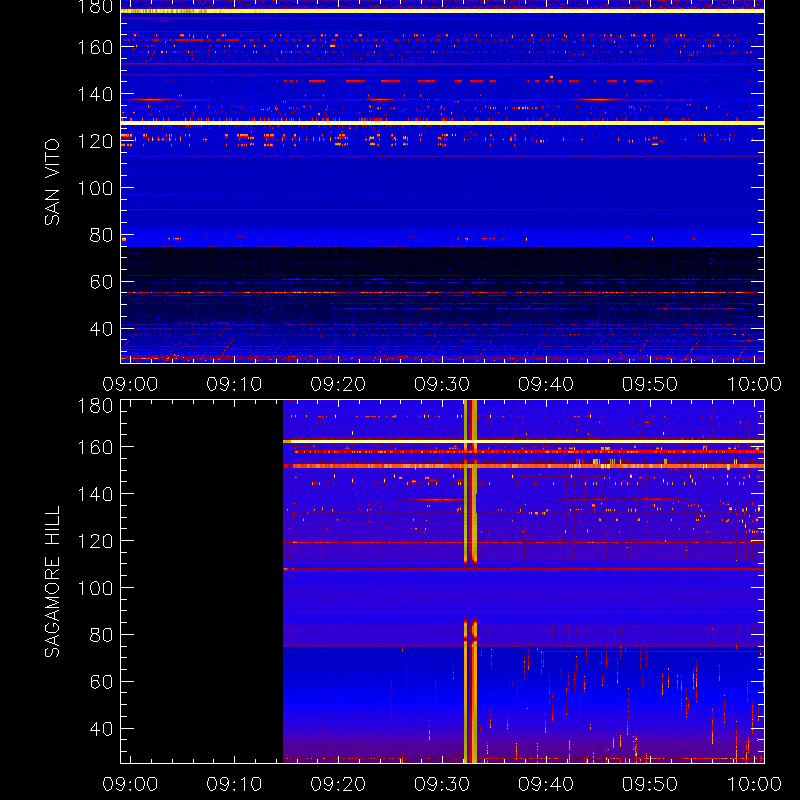This screenshot has width=800, height=800.
Task: Select 09:40 on the San Vito time axis
Action: (x=546, y=384)
